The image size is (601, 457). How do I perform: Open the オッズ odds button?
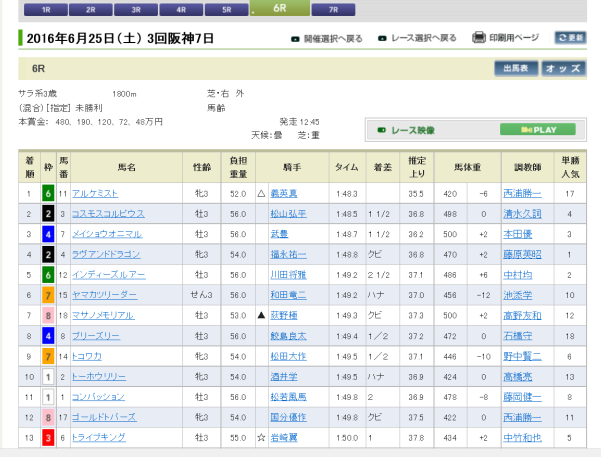click(563, 69)
